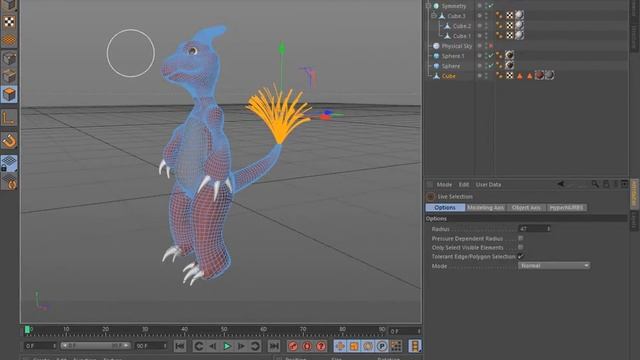Click the red material tag on Cube
Screen dimensions: 640x360
coord(539,75)
